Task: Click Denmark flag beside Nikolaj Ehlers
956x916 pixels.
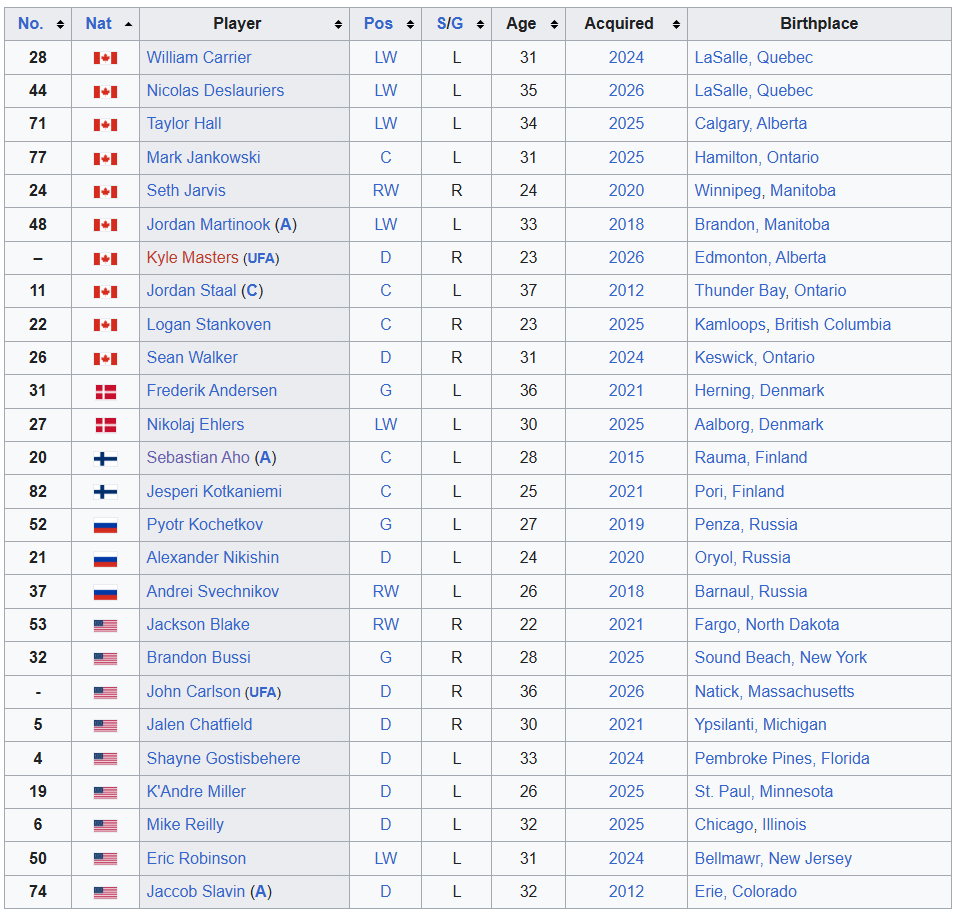Action: pos(105,425)
